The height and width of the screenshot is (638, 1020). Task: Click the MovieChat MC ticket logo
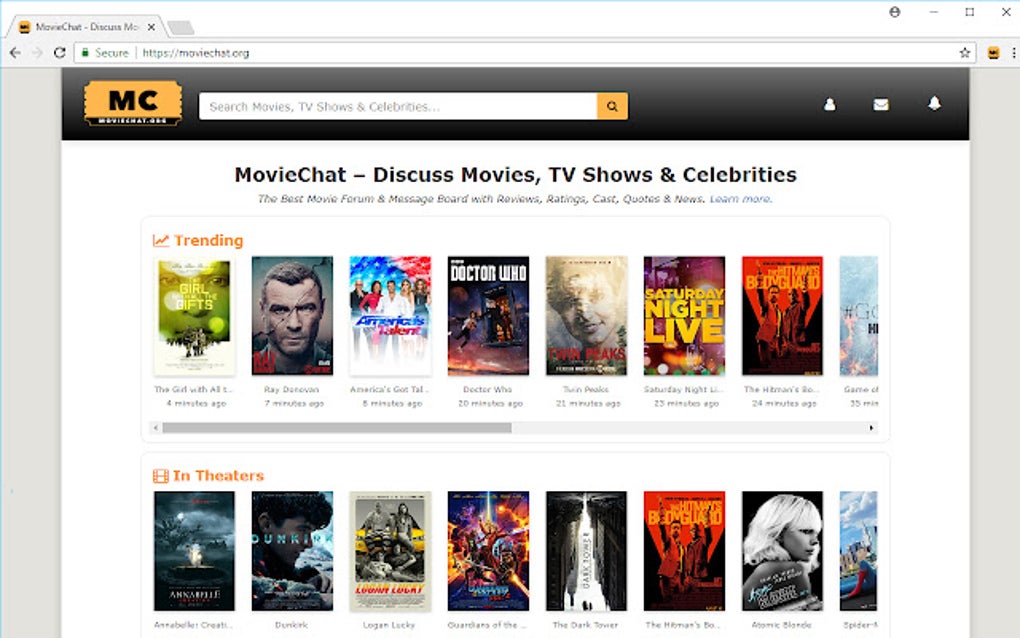point(131,103)
